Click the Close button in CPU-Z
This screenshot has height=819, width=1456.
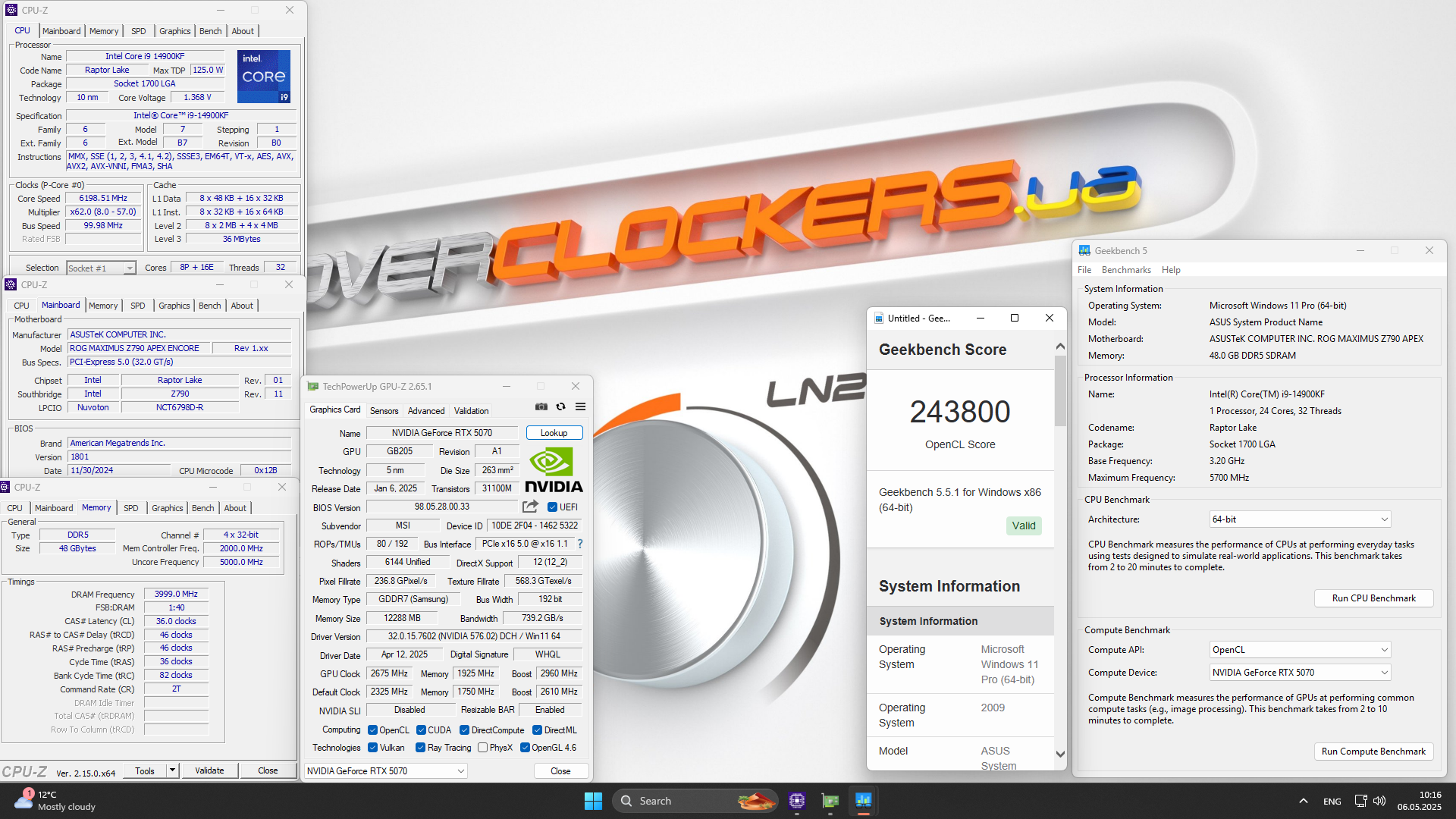(x=268, y=770)
